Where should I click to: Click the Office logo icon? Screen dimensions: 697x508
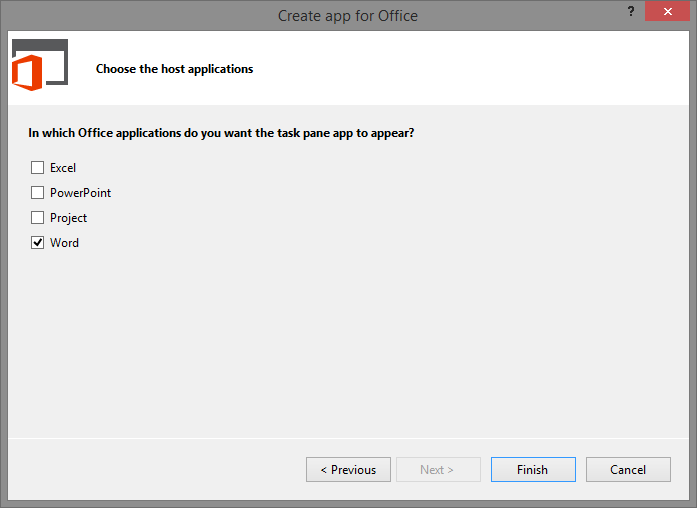point(40,65)
